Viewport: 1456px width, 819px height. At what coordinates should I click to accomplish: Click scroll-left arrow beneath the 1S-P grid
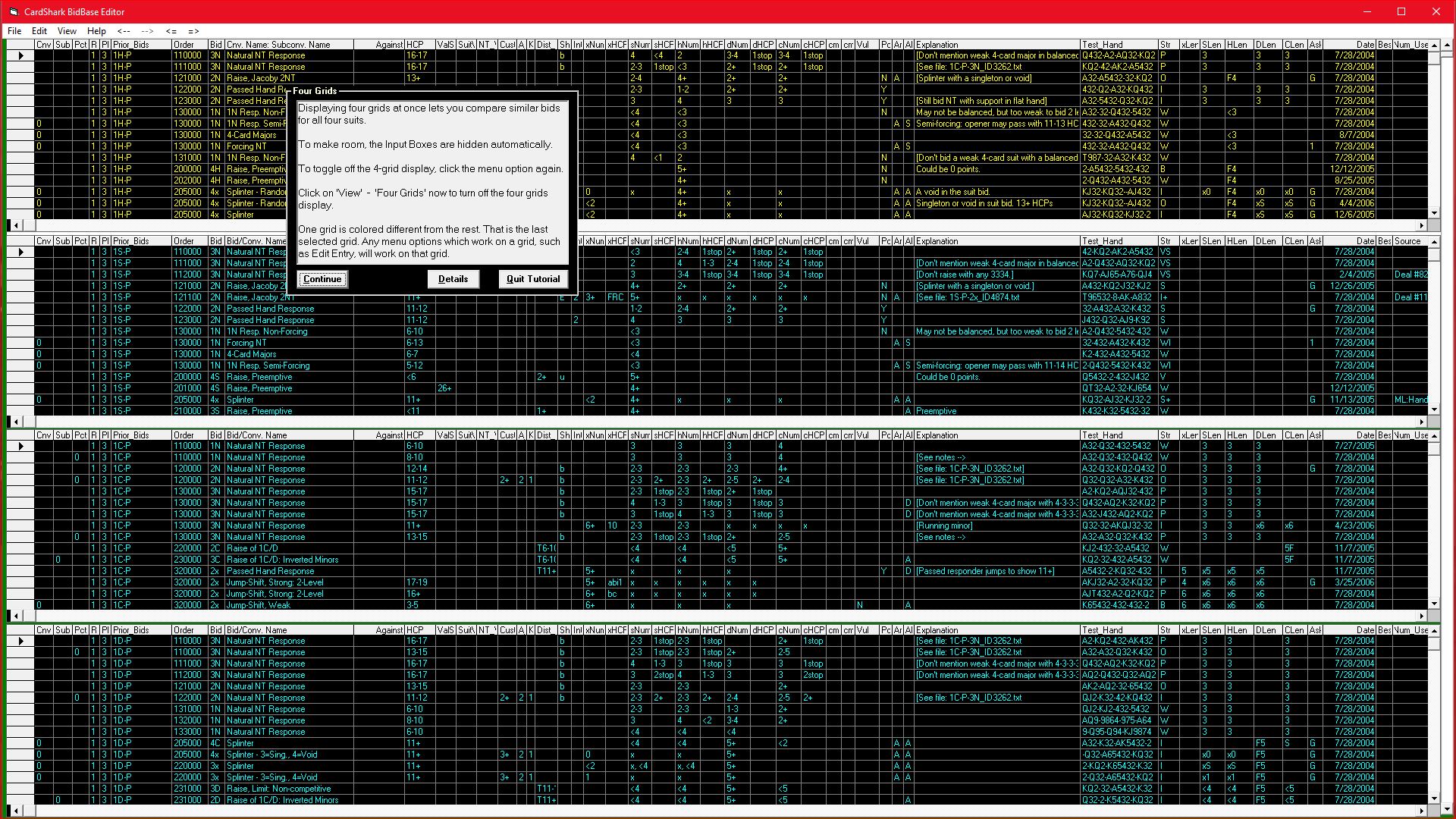[x=17, y=422]
